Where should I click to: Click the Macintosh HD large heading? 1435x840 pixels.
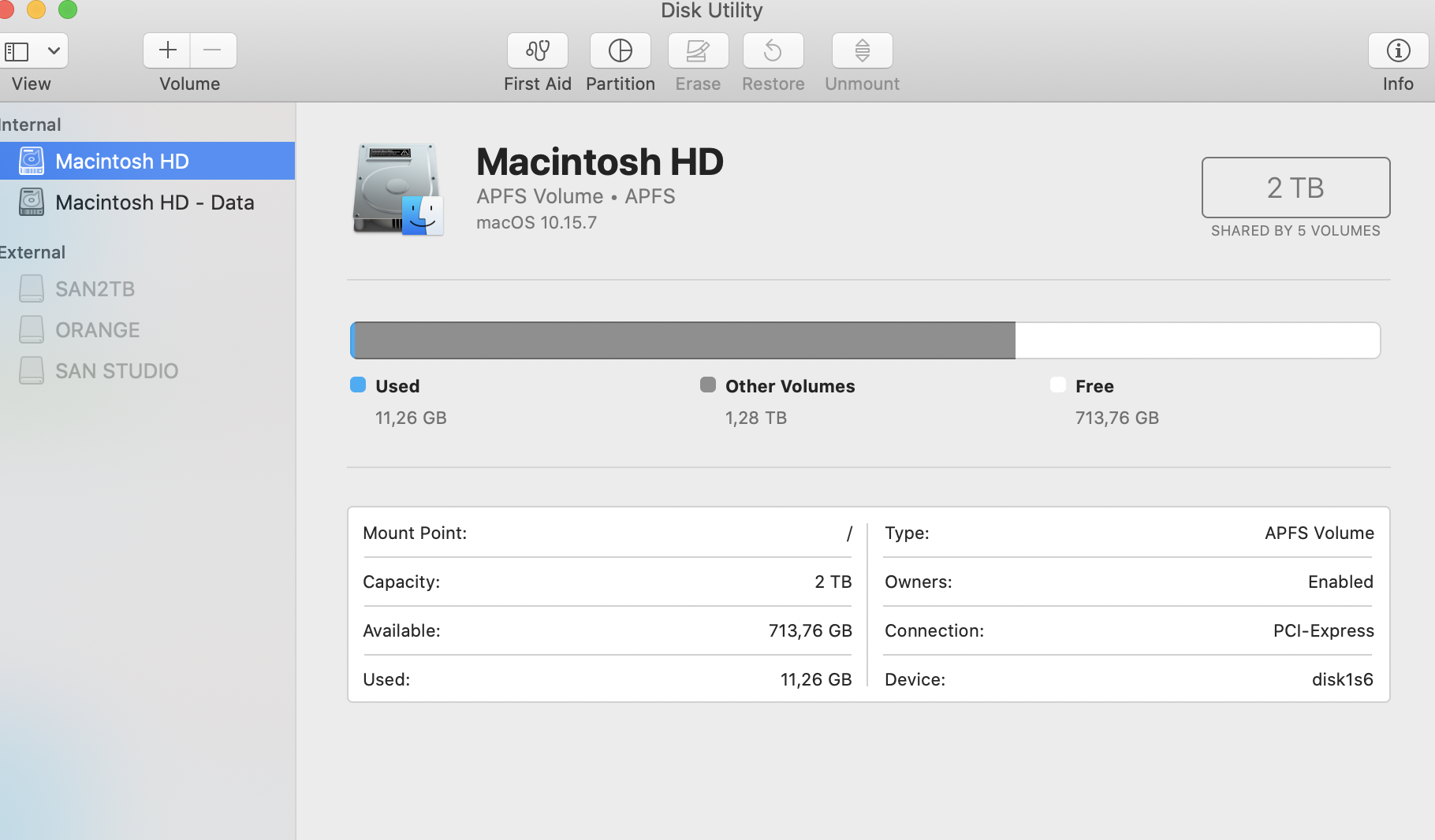pyautogui.click(x=600, y=162)
